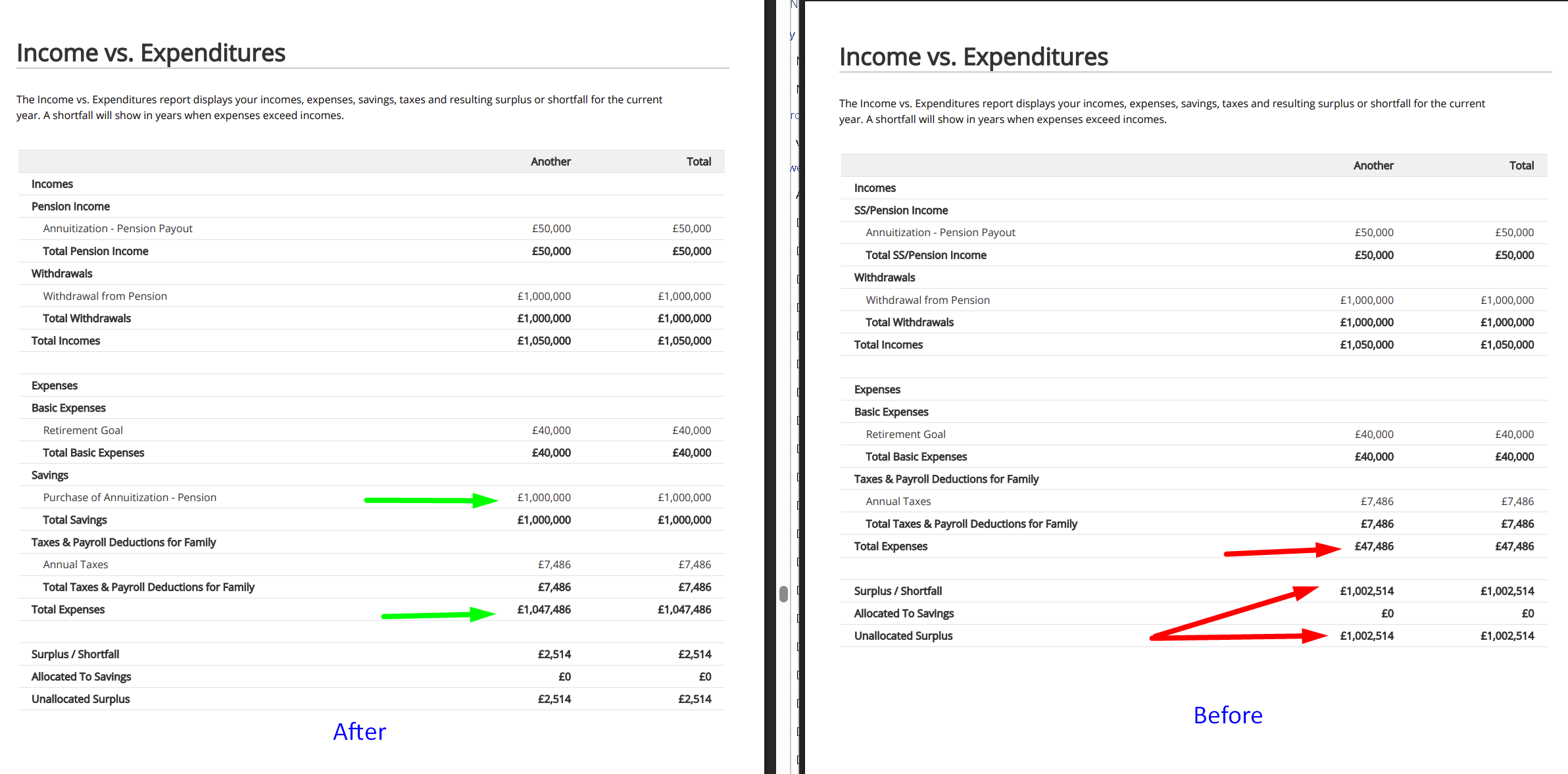Click the After report's 'Income vs. Expenditures' title
The height and width of the screenshot is (774, 1568).
(151, 53)
